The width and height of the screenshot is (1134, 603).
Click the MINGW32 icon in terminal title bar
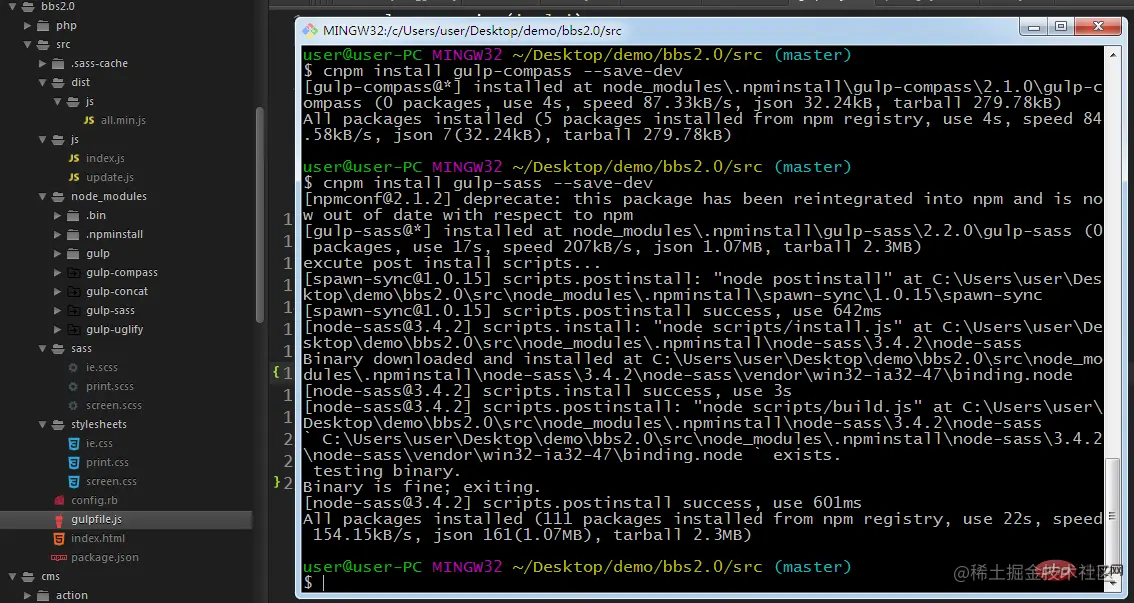[x=310, y=30]
